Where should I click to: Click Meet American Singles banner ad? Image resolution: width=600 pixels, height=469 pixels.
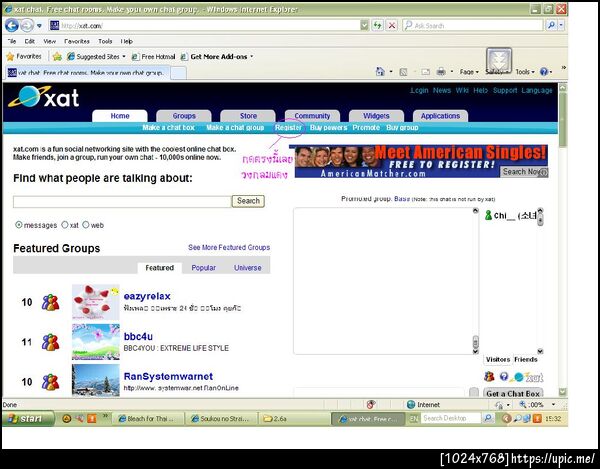click(421, 161)
